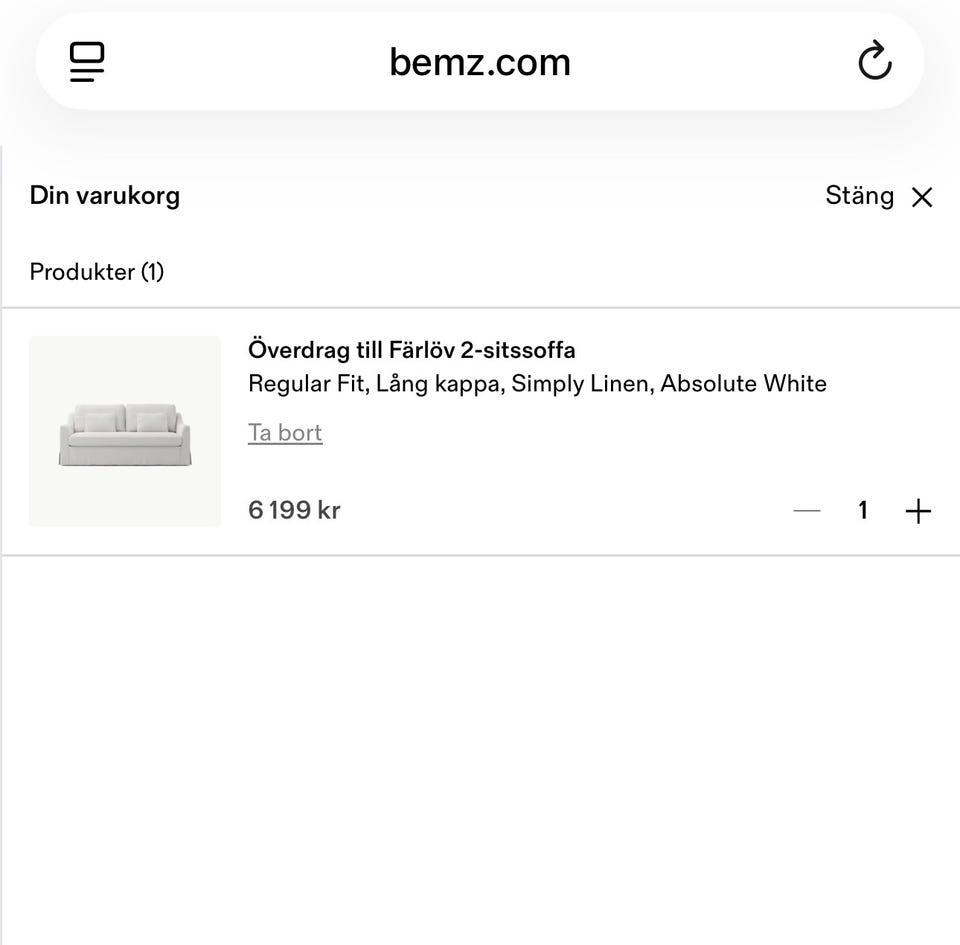Decrease quantity with the minus button
The image size is (960, 945).
[x=806, y=511]
